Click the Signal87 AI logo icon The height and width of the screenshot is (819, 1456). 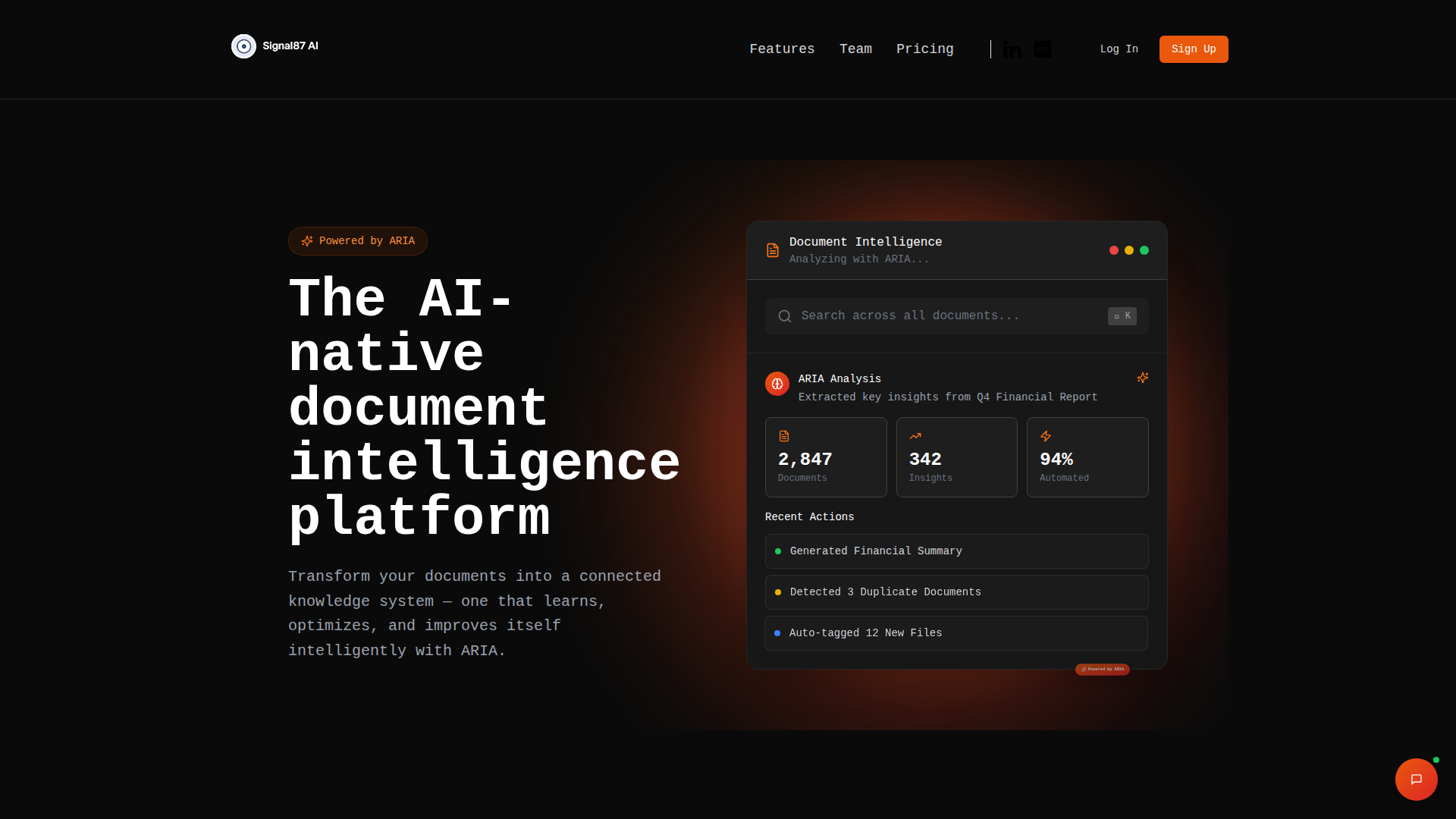(x=243, y=46)
